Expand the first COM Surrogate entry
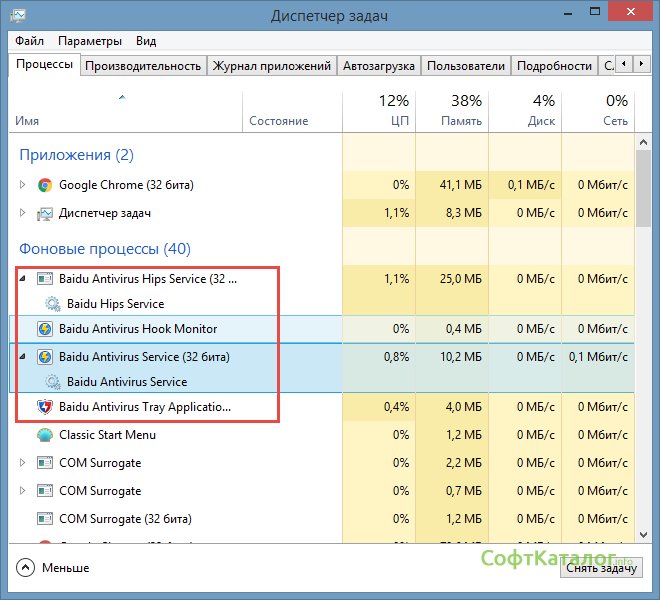The image size is (660, 600). click(23, 463)
